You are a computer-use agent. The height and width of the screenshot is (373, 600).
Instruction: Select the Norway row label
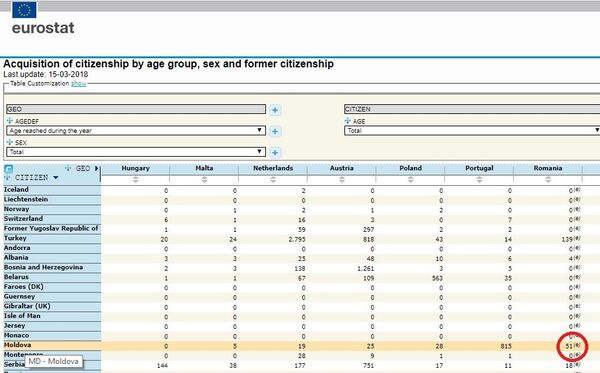[x=16, y=209]
